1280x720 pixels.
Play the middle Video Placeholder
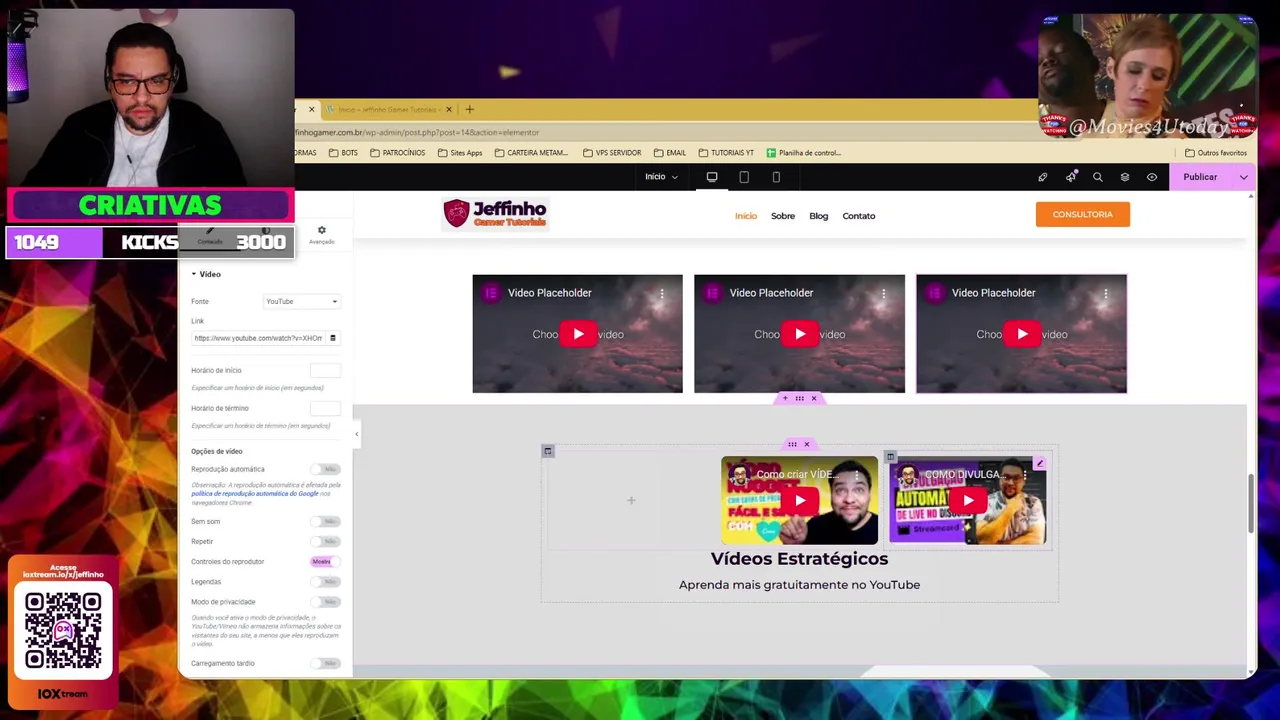click(x=800, y=334)
